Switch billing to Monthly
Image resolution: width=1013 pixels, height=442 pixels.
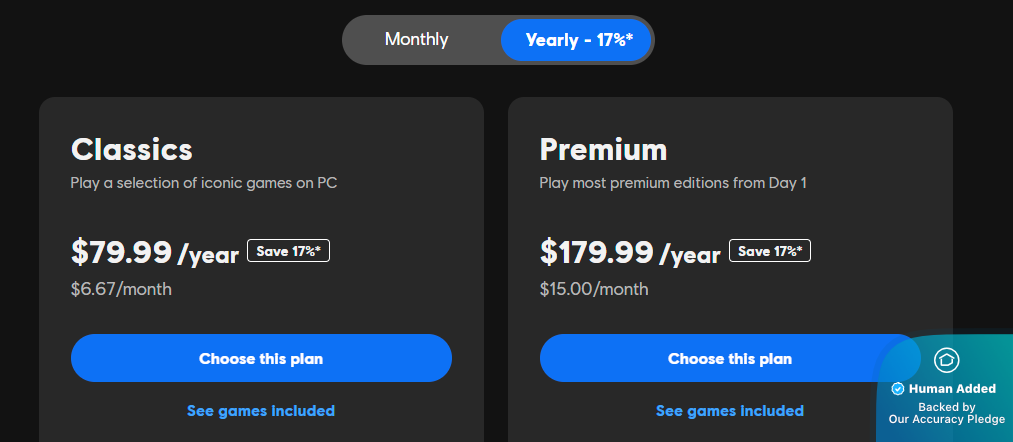(x=417, y=40)
